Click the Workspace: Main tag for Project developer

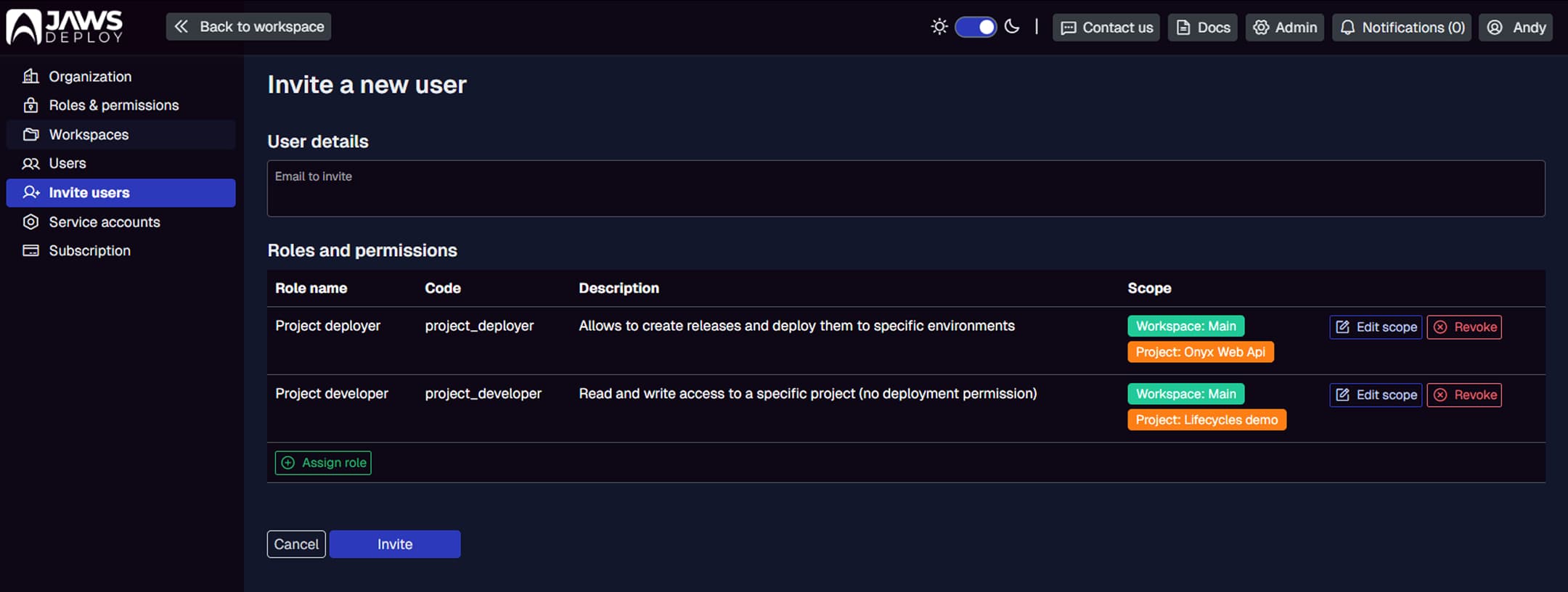(x=1186, y=394)
